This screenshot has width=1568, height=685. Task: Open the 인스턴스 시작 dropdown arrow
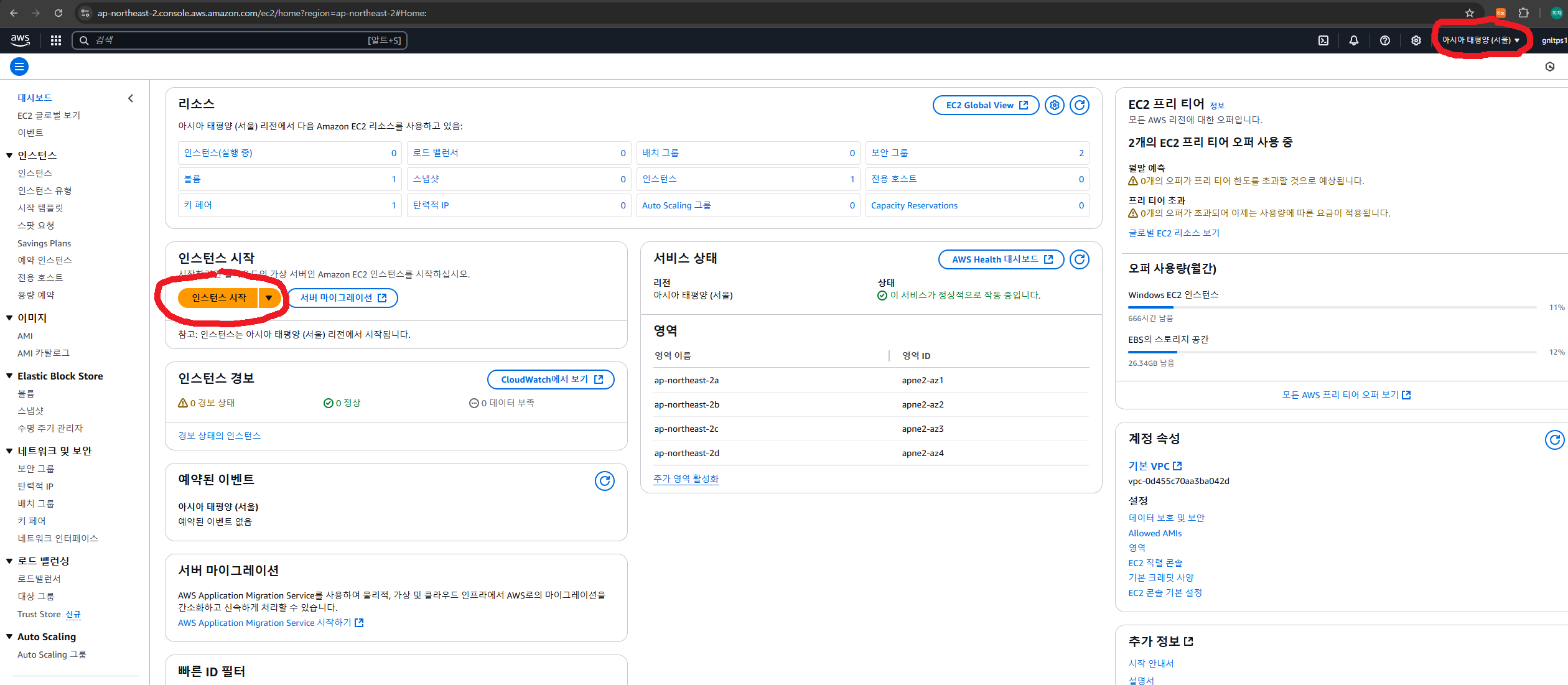coord(269,298)
